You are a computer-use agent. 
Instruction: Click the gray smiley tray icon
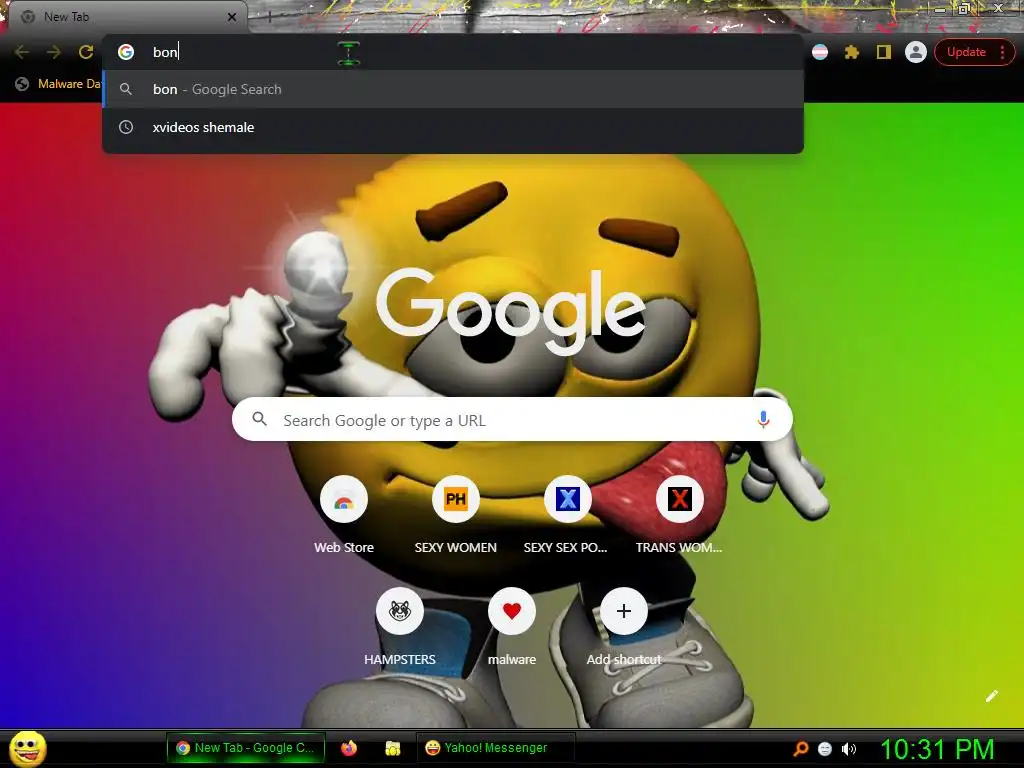[825, 748]
